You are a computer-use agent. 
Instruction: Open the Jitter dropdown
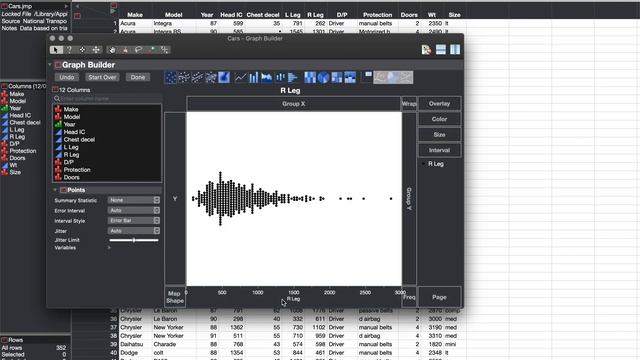point(133,231)
